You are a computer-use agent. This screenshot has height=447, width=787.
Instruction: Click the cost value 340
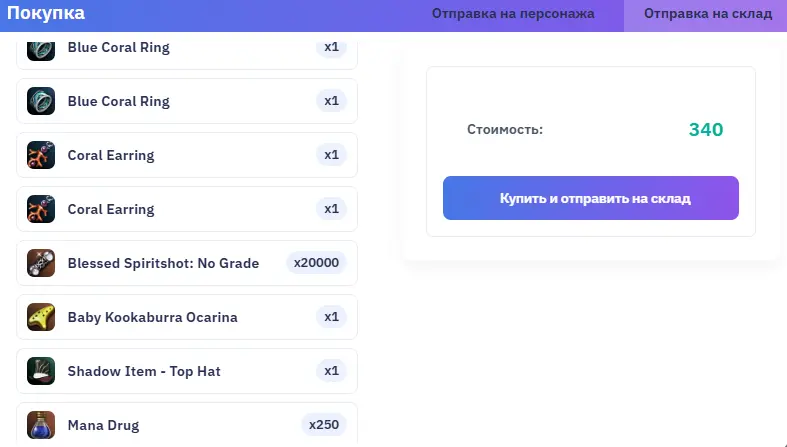pyautogui.click(x=705, y=130)
